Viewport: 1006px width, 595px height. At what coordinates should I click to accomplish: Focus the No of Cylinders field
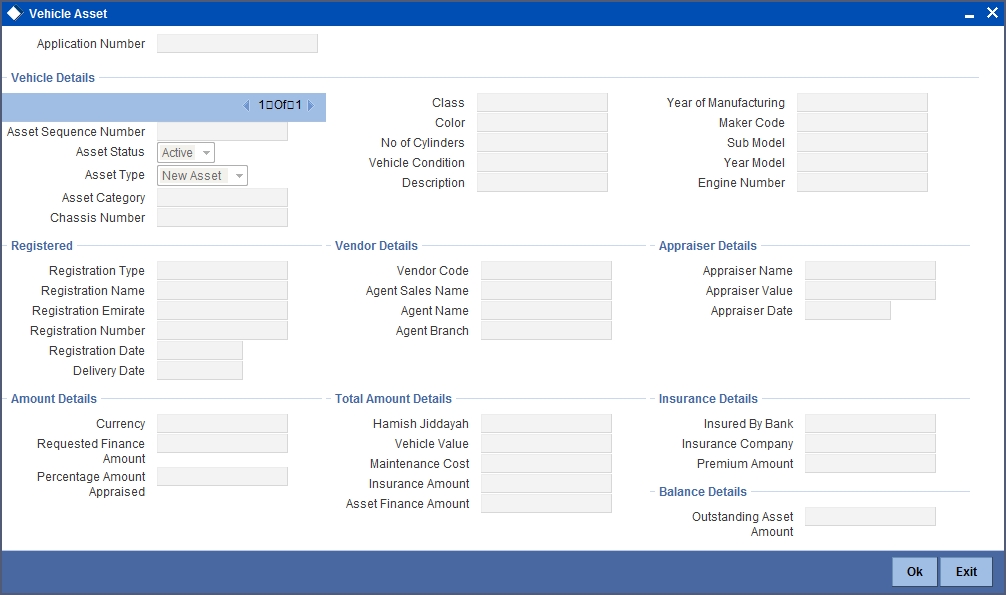click(542, 142)
